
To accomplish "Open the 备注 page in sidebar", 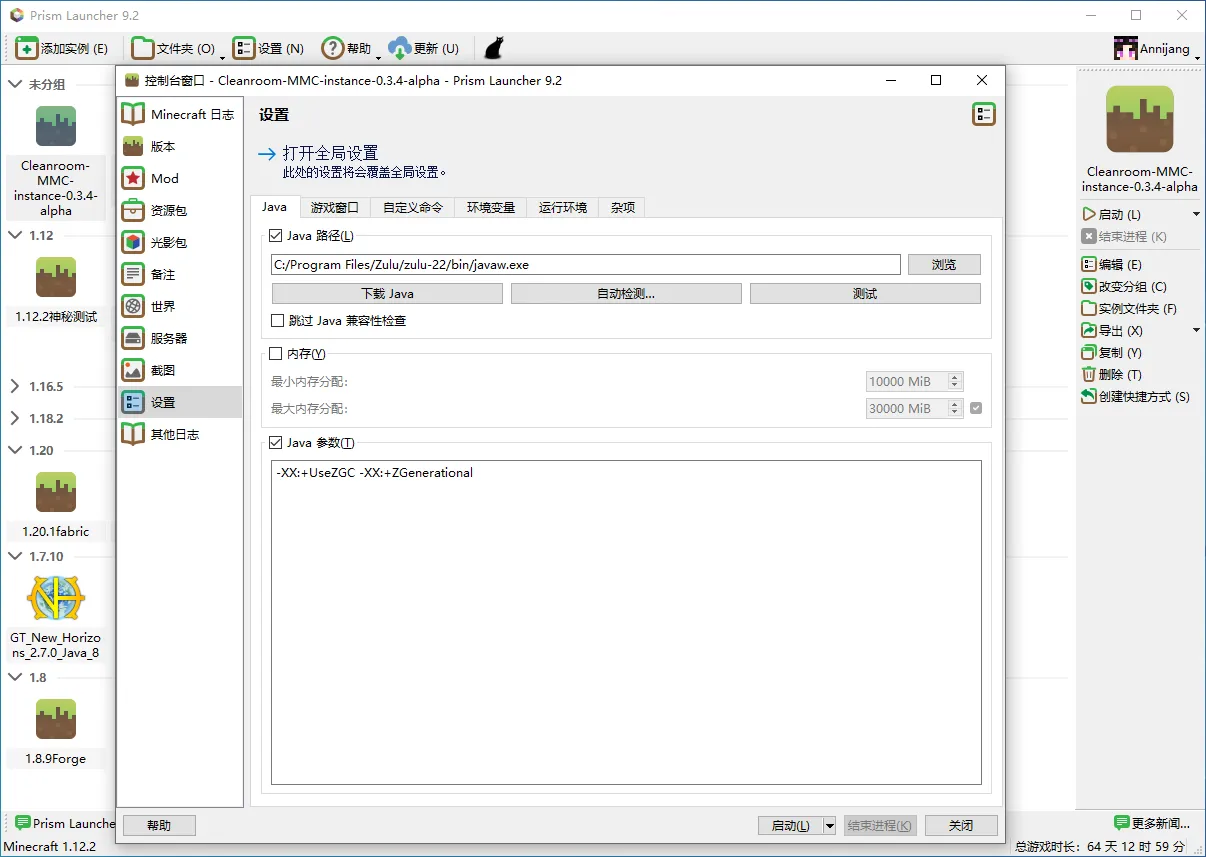I will [179, 274].
